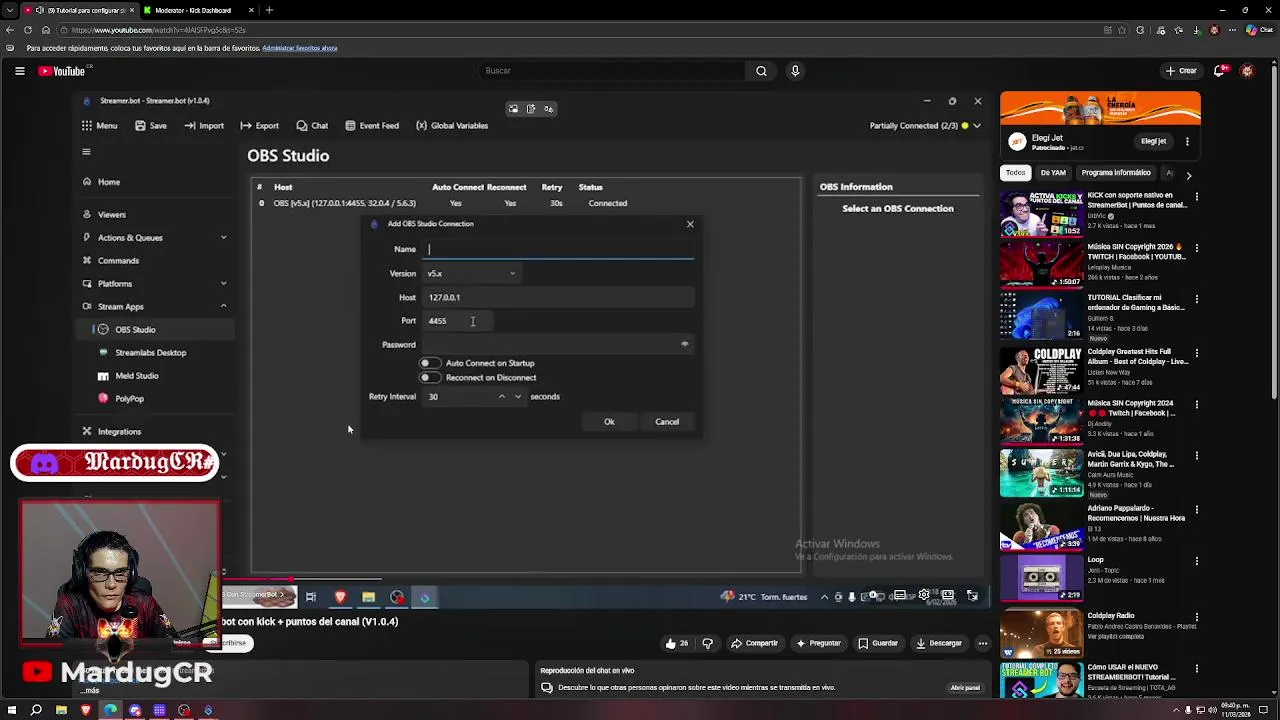
Task: Cancel the Add OBS Studio Connection dialog
Action: pyautogui.click(x=667, y=421)
